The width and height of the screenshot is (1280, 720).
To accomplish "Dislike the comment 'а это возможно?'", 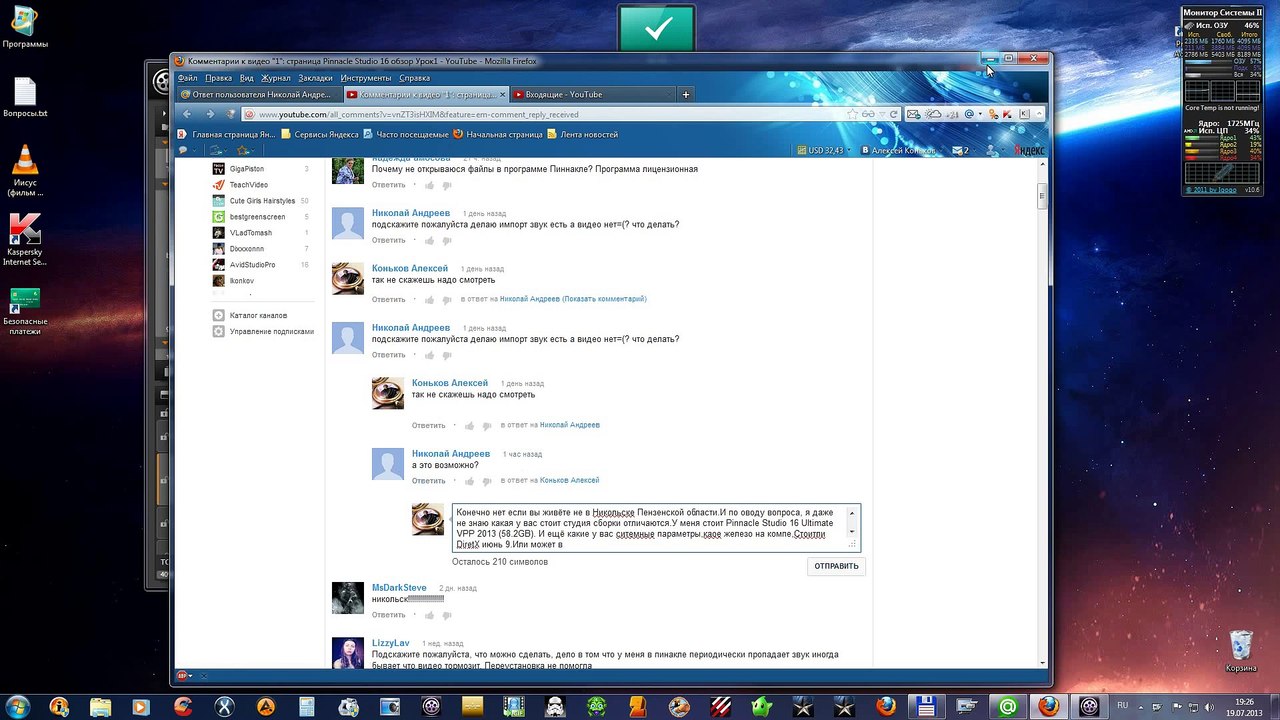I will coord(487,480).
